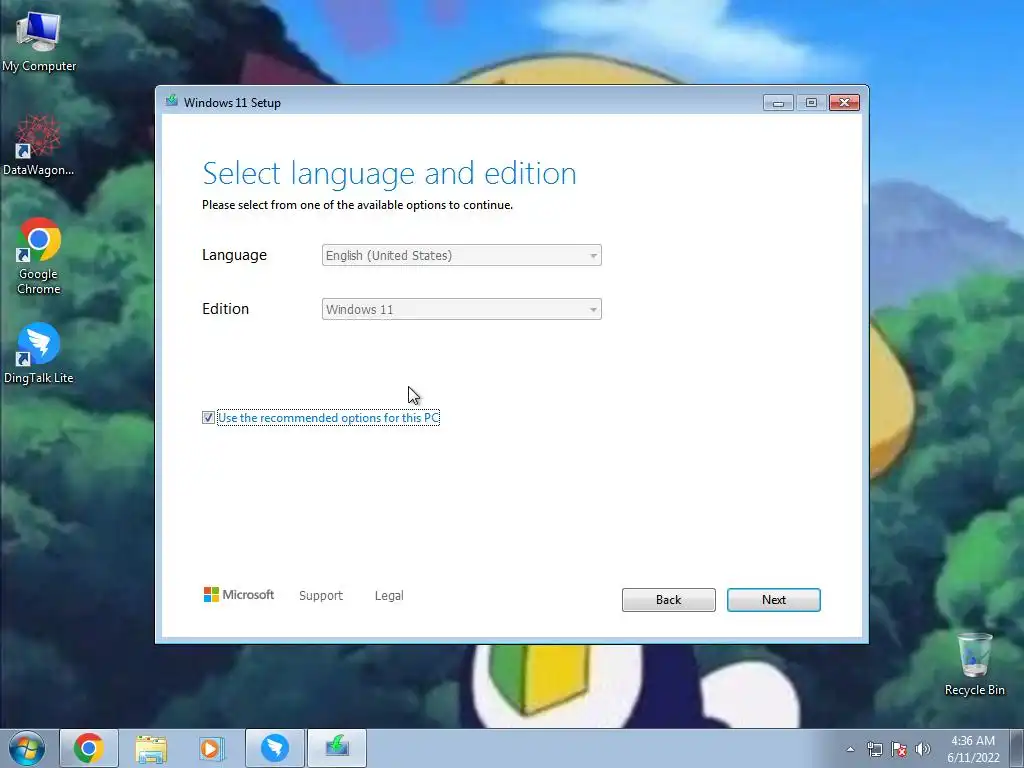
Task: Open the Recycle Bin
Action: [x=974, y=664]
